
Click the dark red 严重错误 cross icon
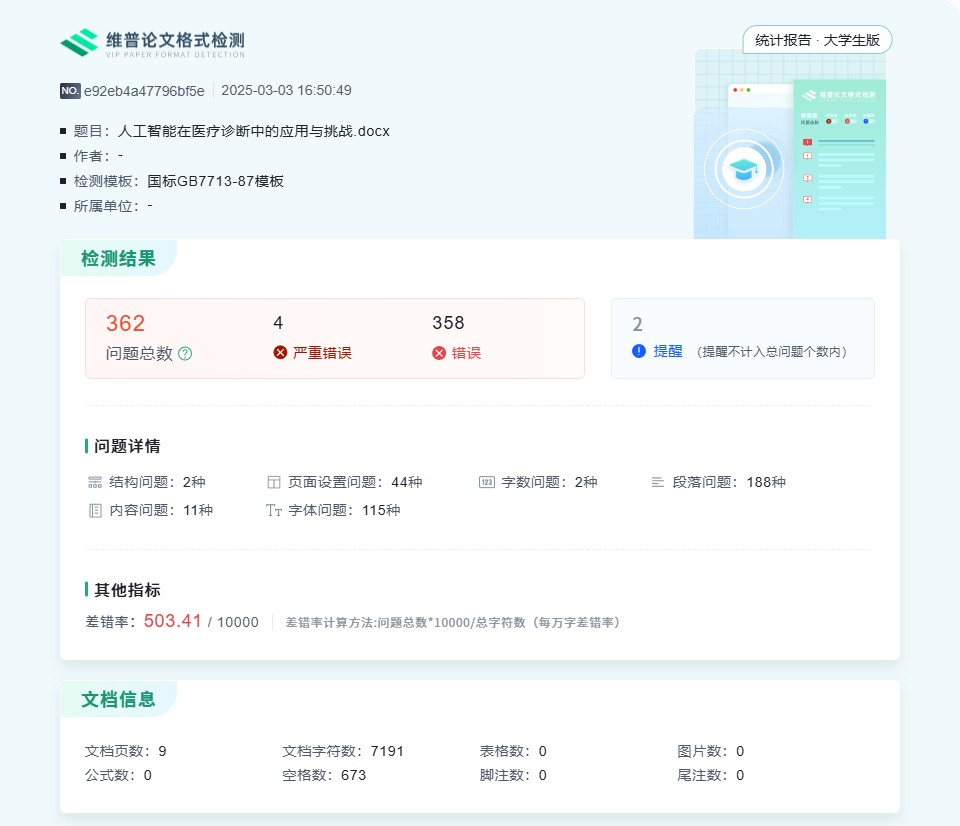pyautogui.click(x=280, y=353)
